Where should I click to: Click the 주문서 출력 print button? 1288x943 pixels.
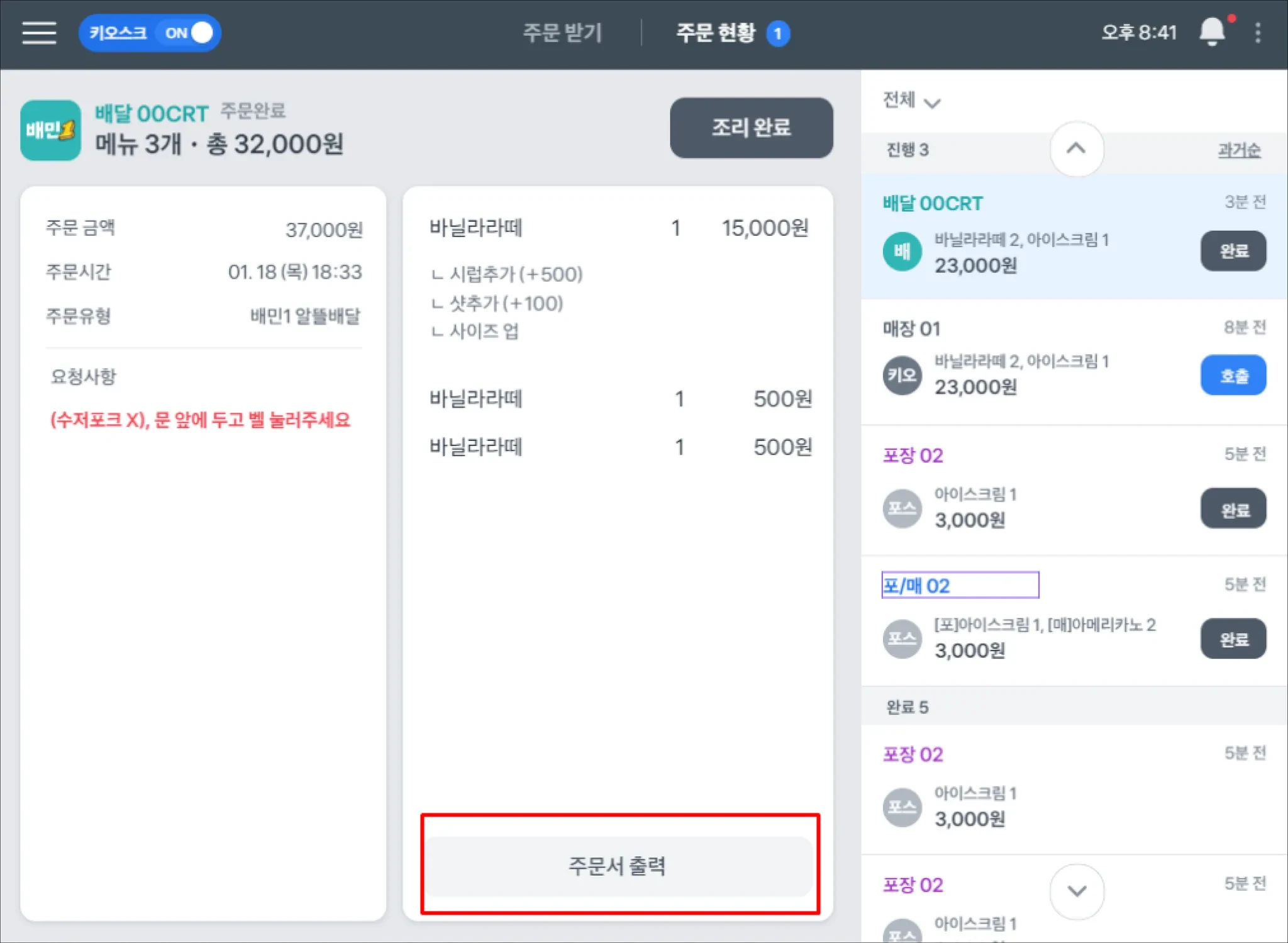(x=619, y=866)
